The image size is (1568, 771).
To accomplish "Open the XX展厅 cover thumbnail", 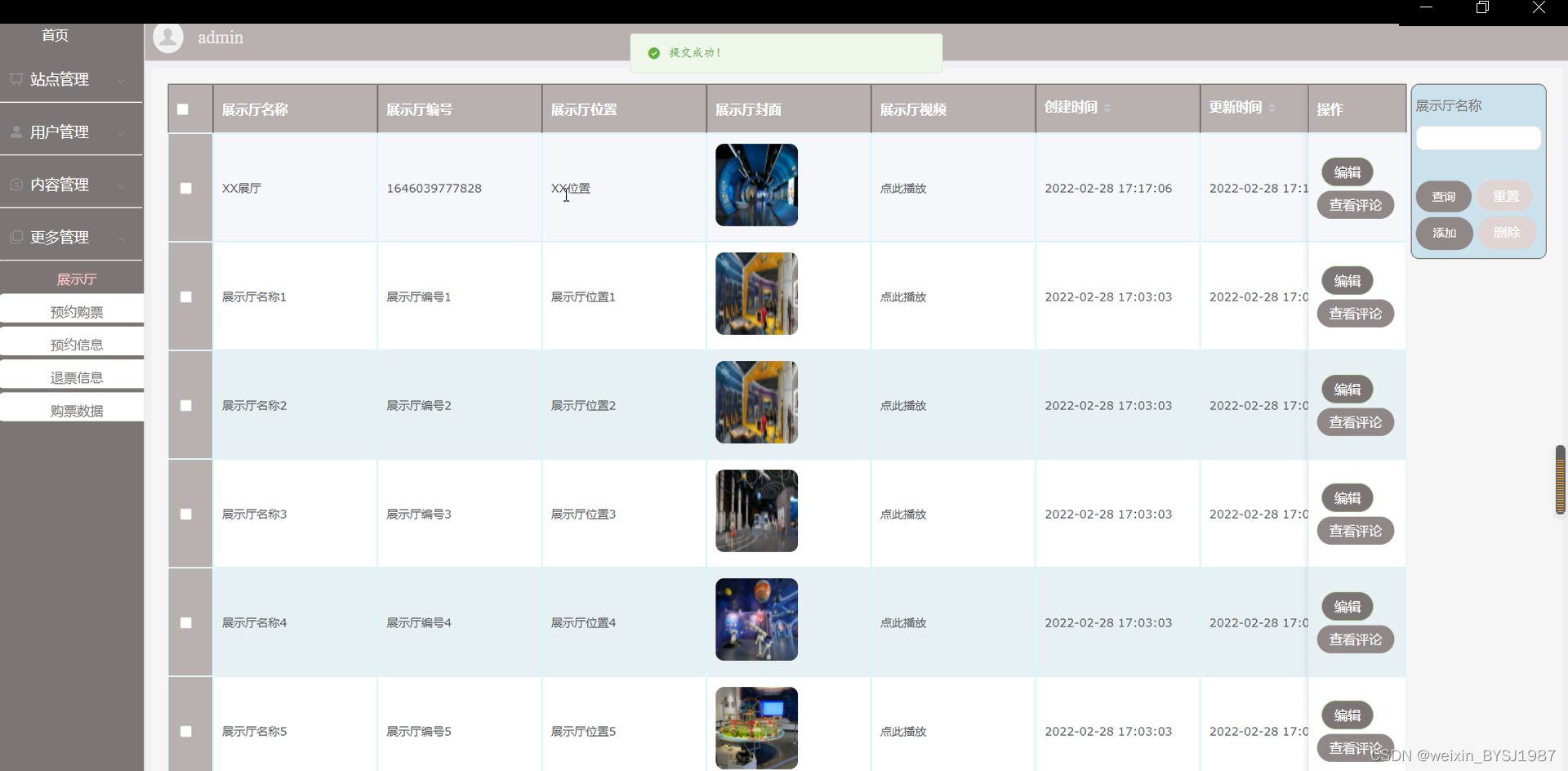I will click(756, 185).
